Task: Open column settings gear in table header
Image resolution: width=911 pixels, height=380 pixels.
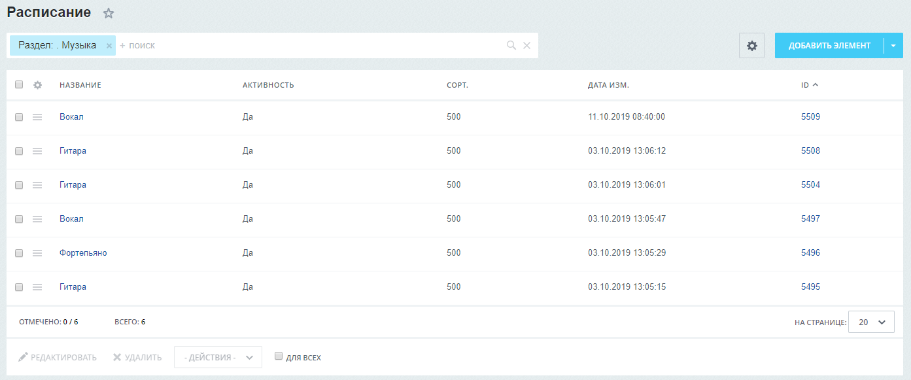Action: pos(38,85)
